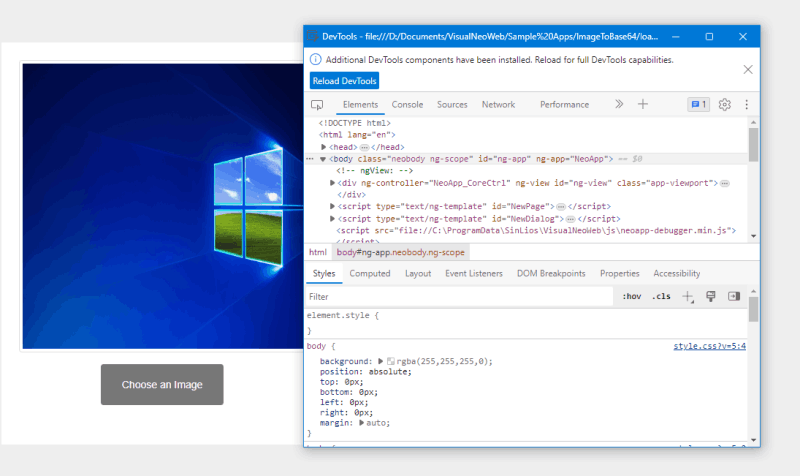Click the Choose an Image button
Viewport: 800px width, 476px height.
pos(162,385)
